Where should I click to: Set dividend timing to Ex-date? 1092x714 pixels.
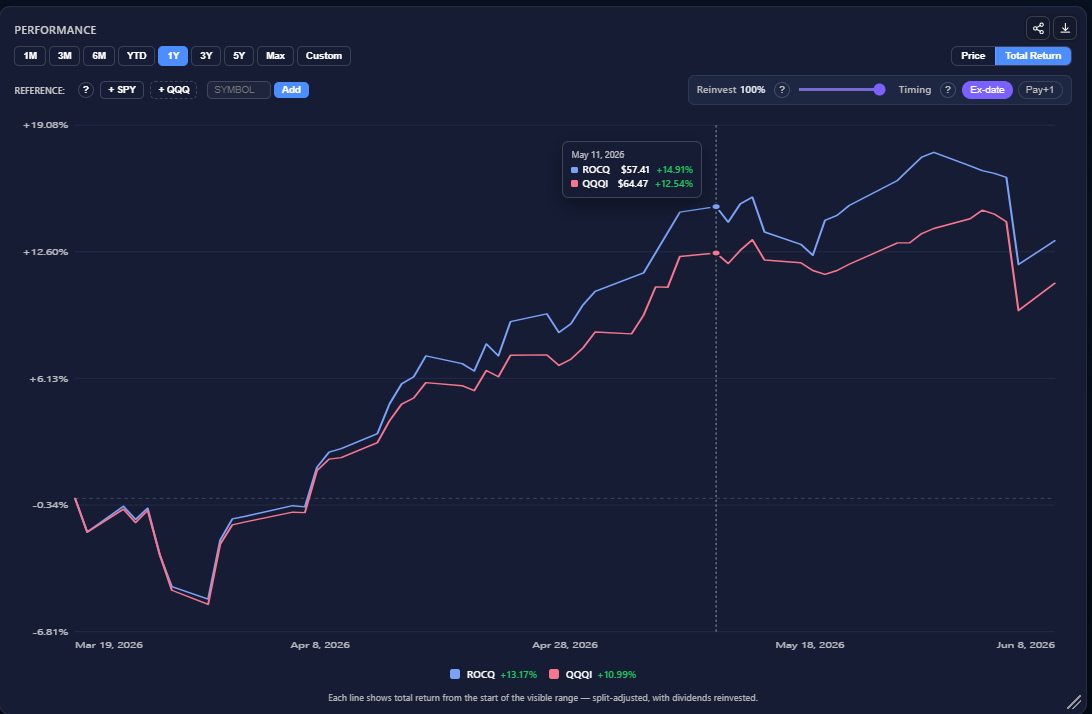click(987, 90)
